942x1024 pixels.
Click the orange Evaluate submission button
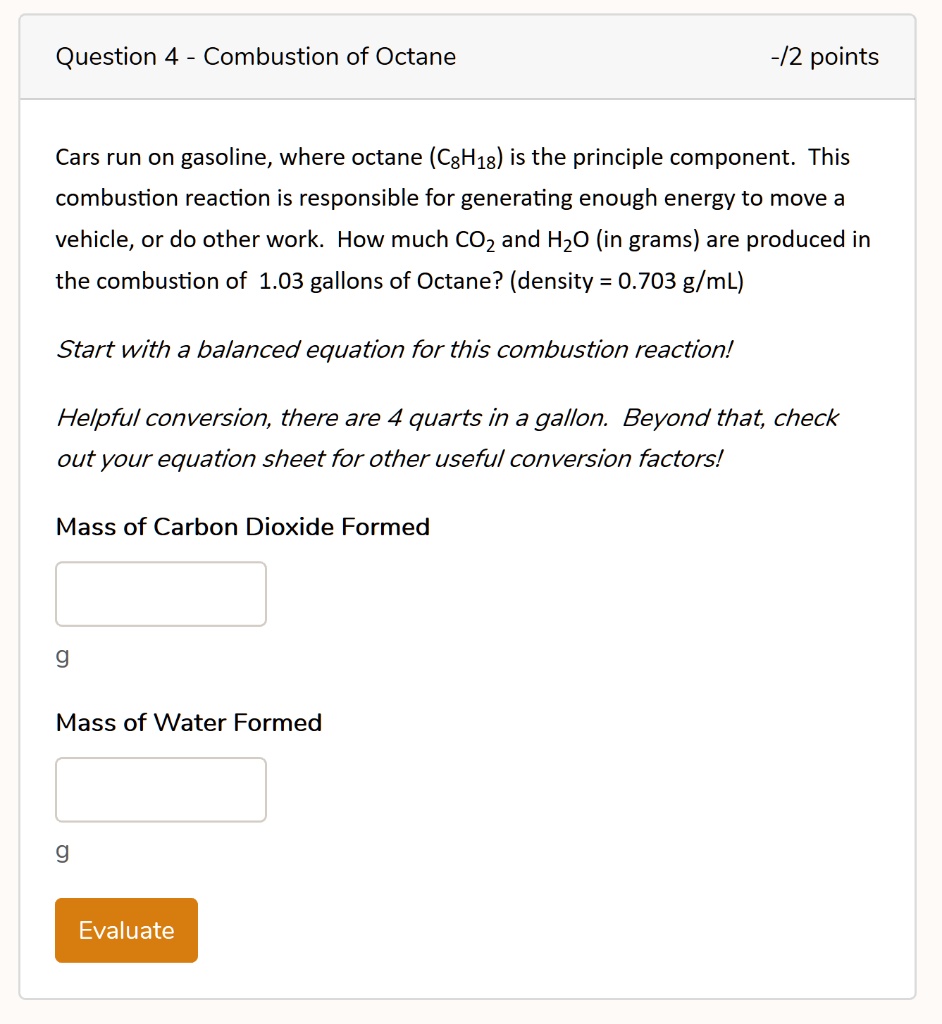pyautogui.click(x=125, y=930)
